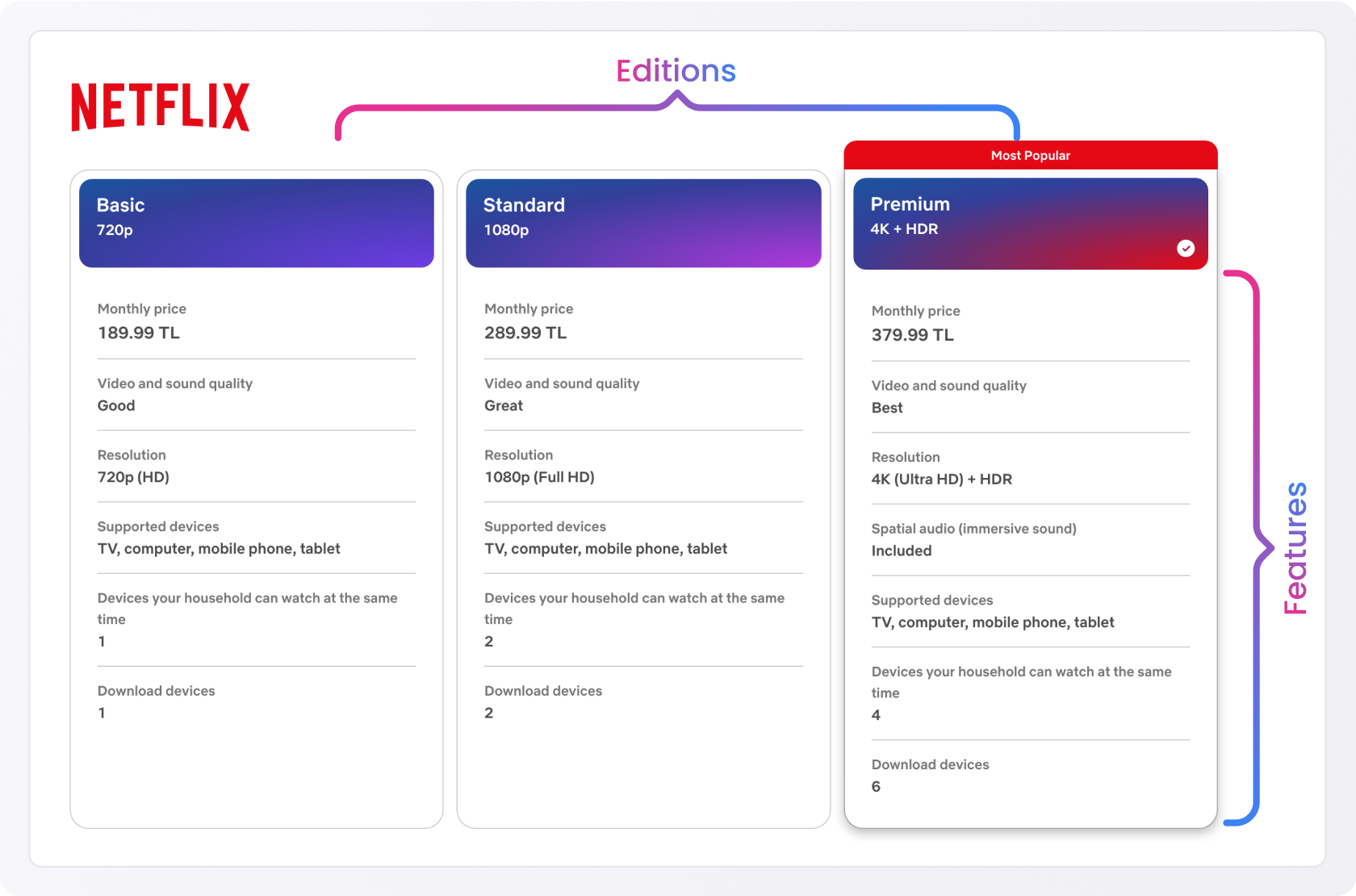Select the Standard 1080p plan header
The height and width of the screenshot is (896, 1356).
click(642, 223)
